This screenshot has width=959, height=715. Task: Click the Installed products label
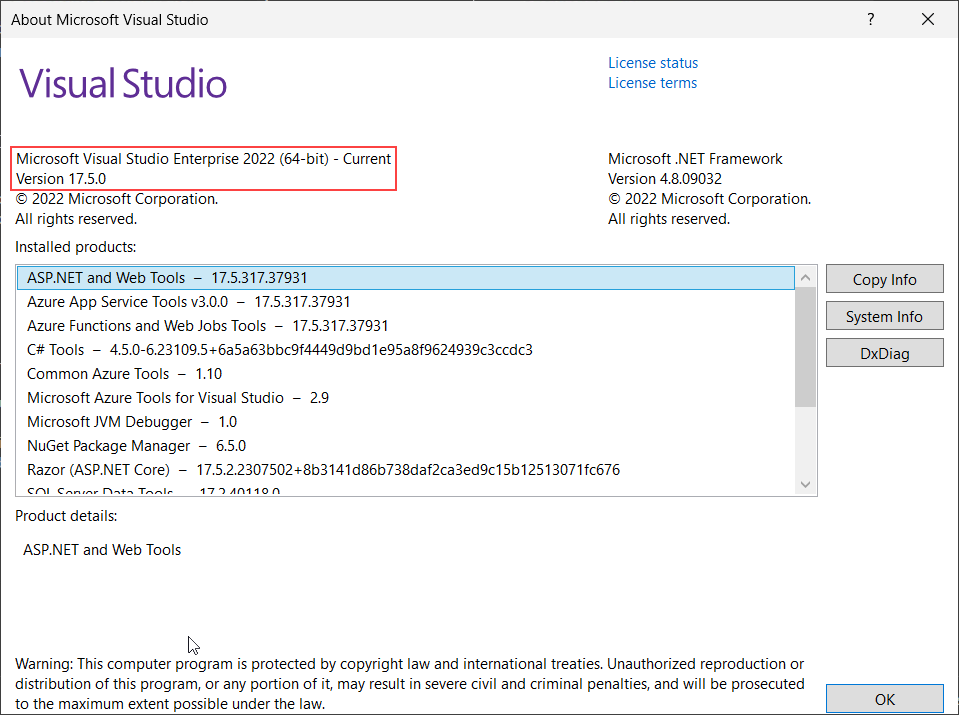pyautogui.click(x=76, y=247)
